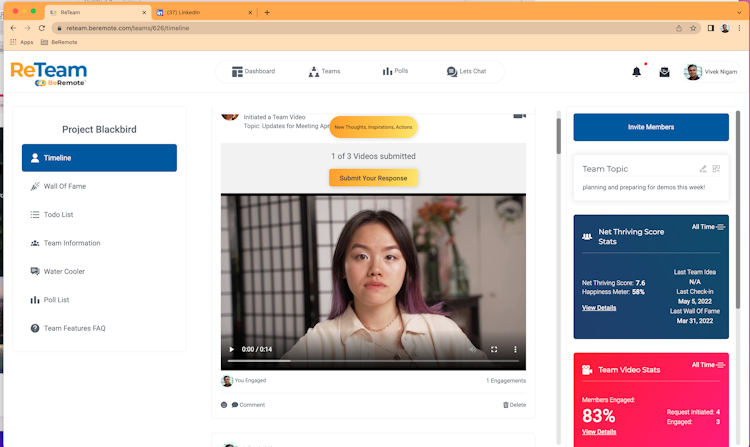Bookmark this page with star icon
Image resolution: width=750 pixels, height=447 pixels.
tap(693, 28)
